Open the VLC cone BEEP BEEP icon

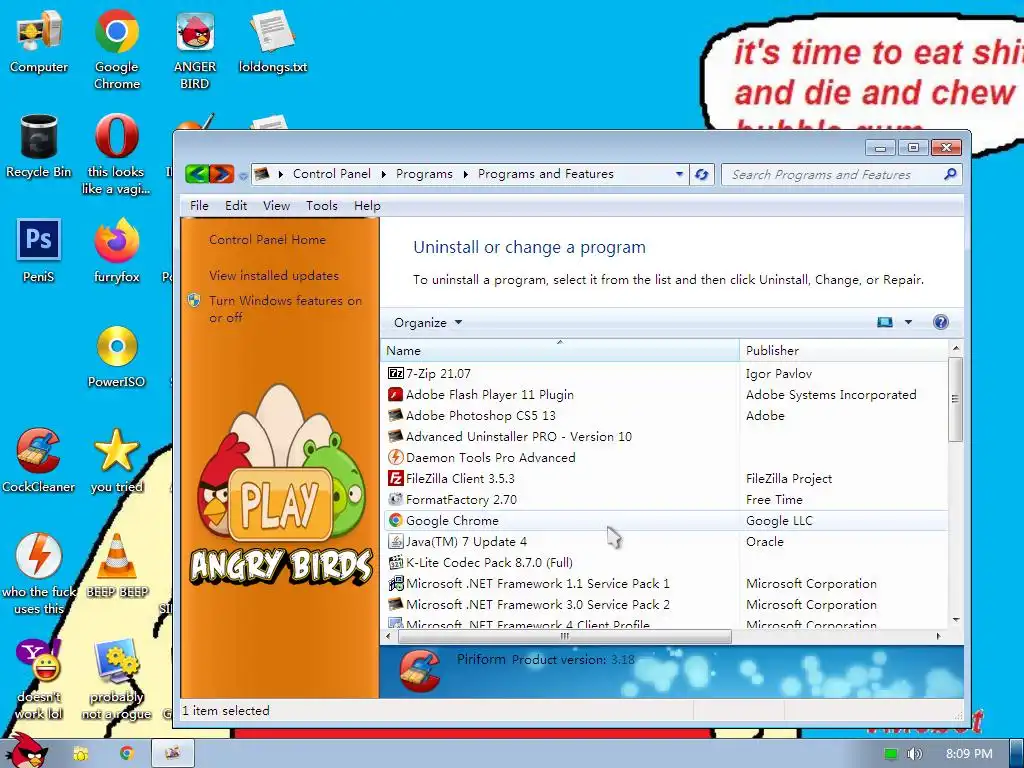[x=116, y=565]
